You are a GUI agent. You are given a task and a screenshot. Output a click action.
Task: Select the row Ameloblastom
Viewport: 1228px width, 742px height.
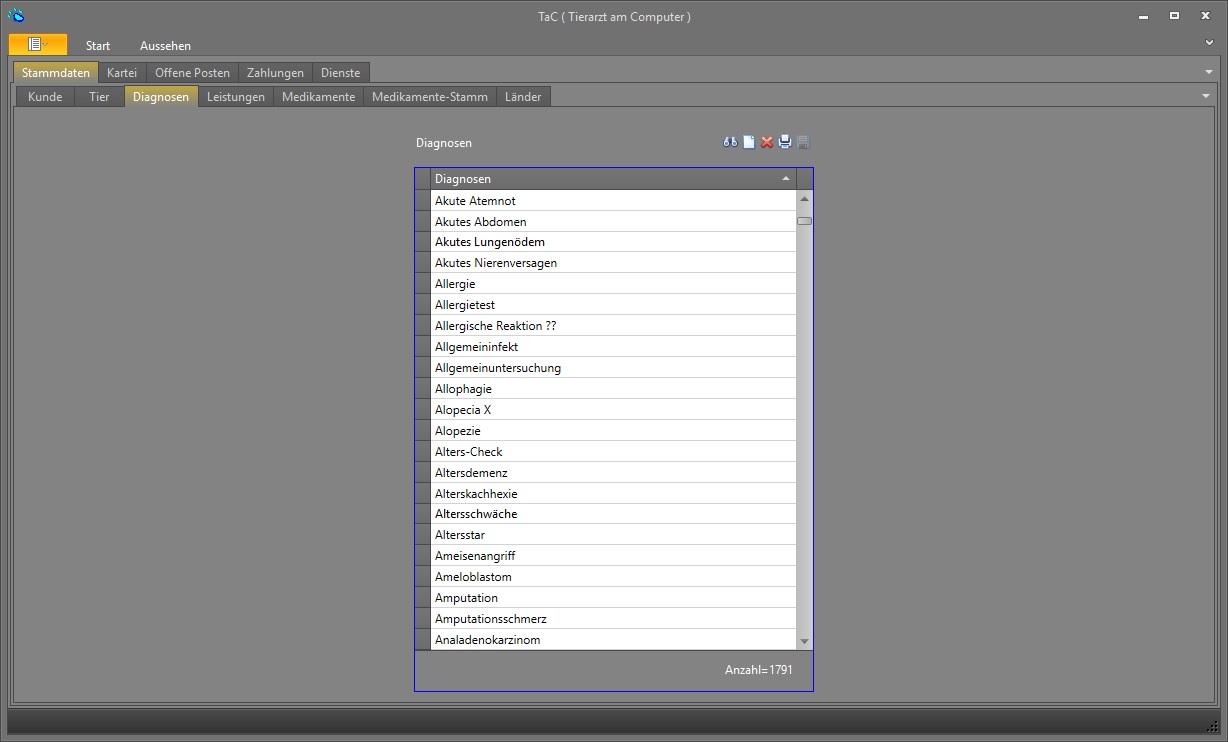point(613,577)
